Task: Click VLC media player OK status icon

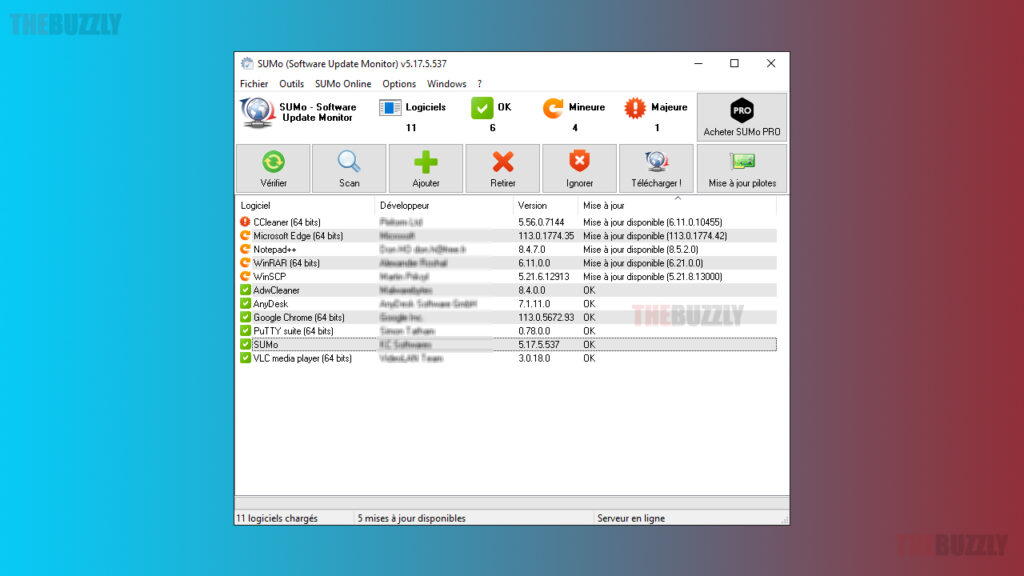Action: pyautogui.click(x=245, y=358)
